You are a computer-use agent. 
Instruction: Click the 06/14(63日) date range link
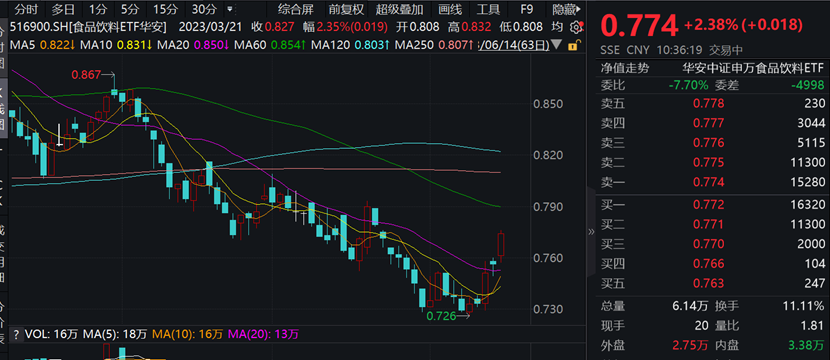[x=513, y=46]
